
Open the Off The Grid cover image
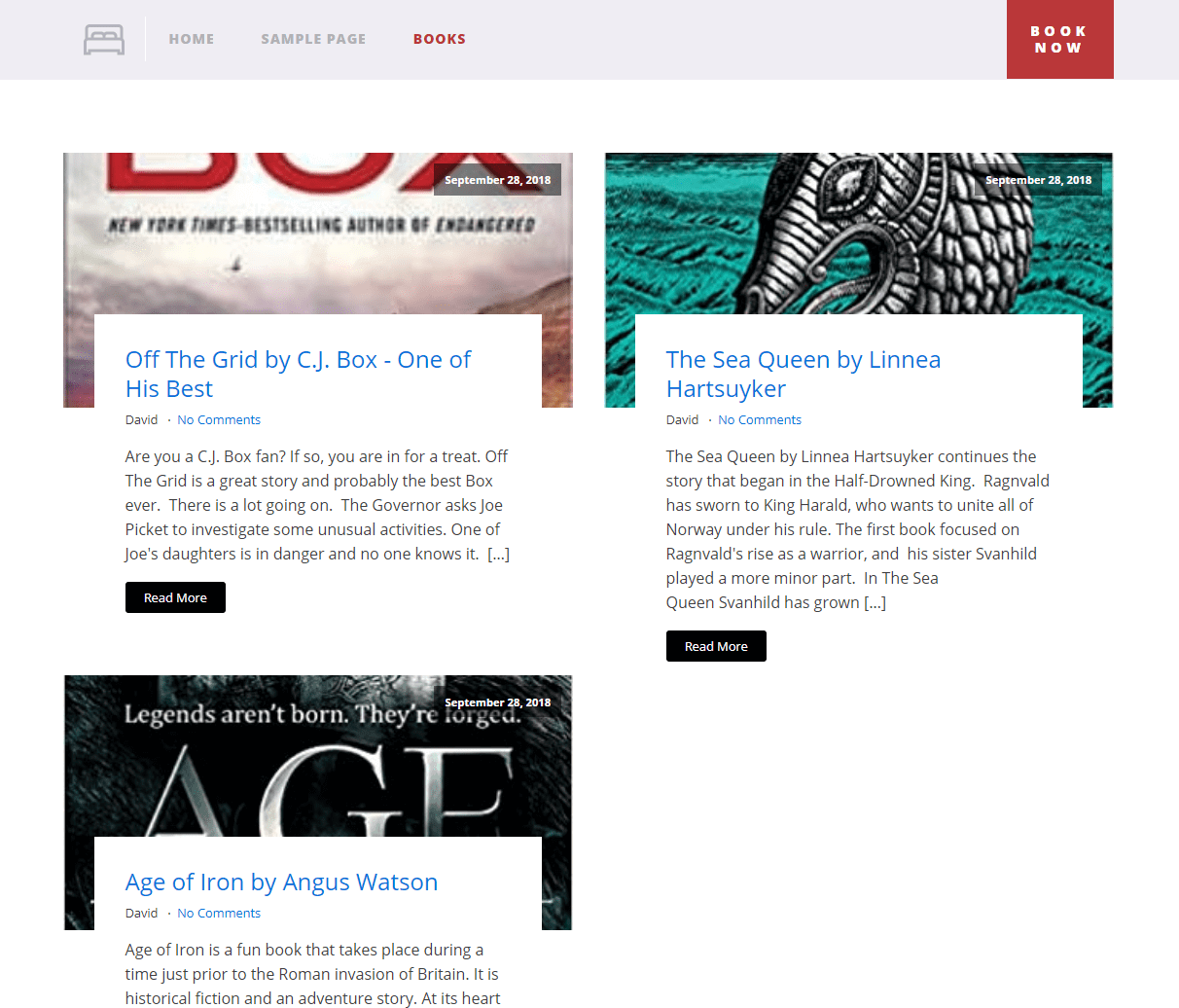pos(318,234)
